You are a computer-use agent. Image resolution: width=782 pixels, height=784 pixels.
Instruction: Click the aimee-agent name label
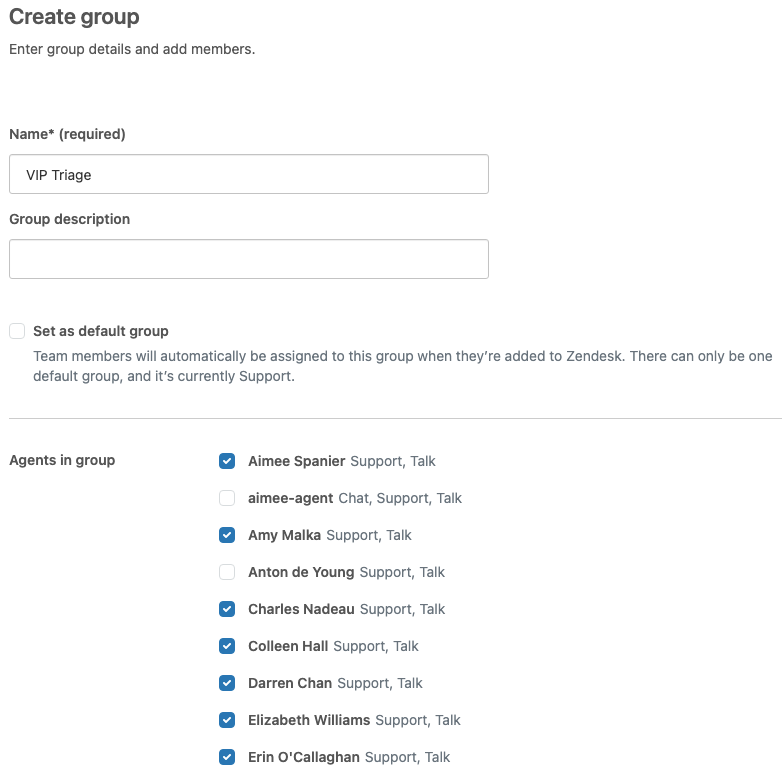tap(290, 498)
